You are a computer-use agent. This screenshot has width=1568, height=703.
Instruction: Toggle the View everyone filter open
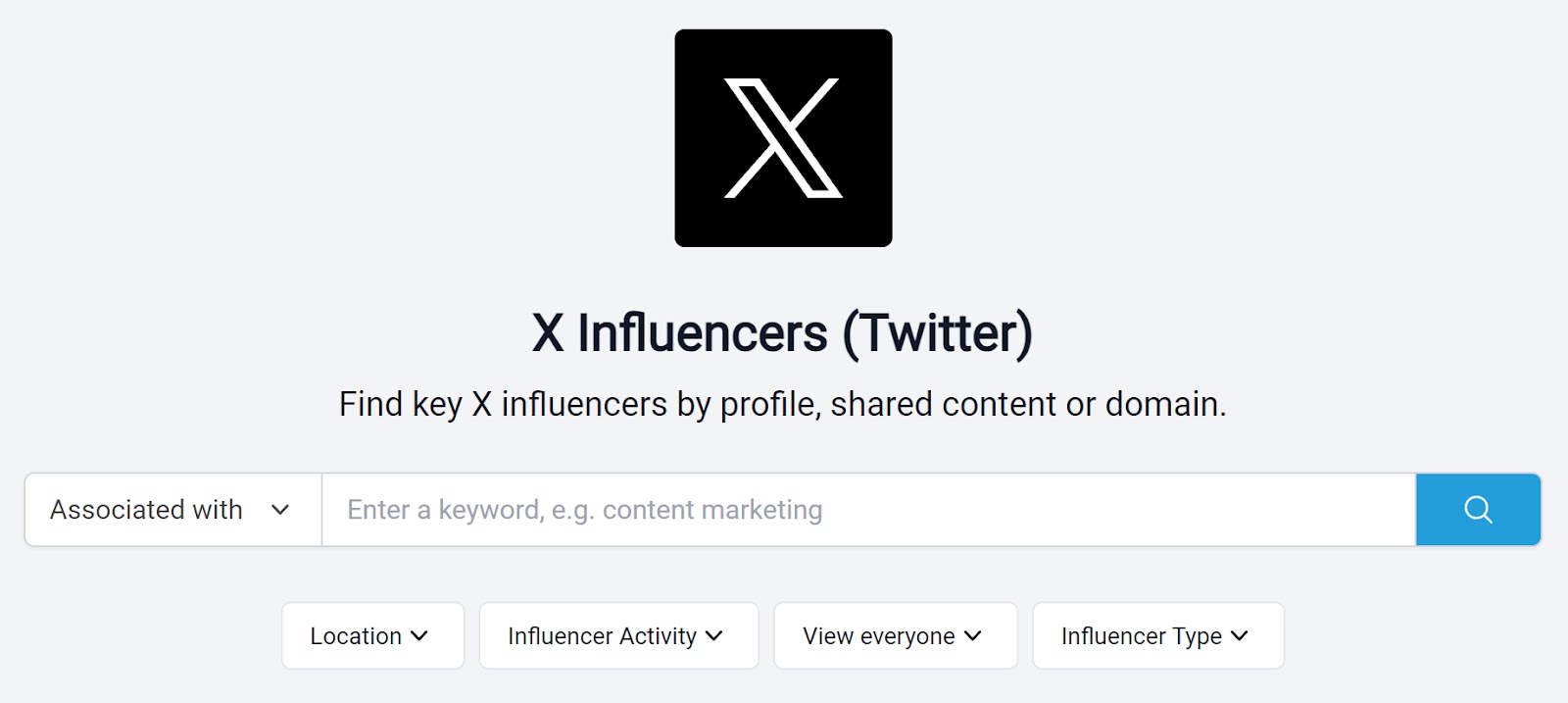pyautogui.click(x=894, y=635)
